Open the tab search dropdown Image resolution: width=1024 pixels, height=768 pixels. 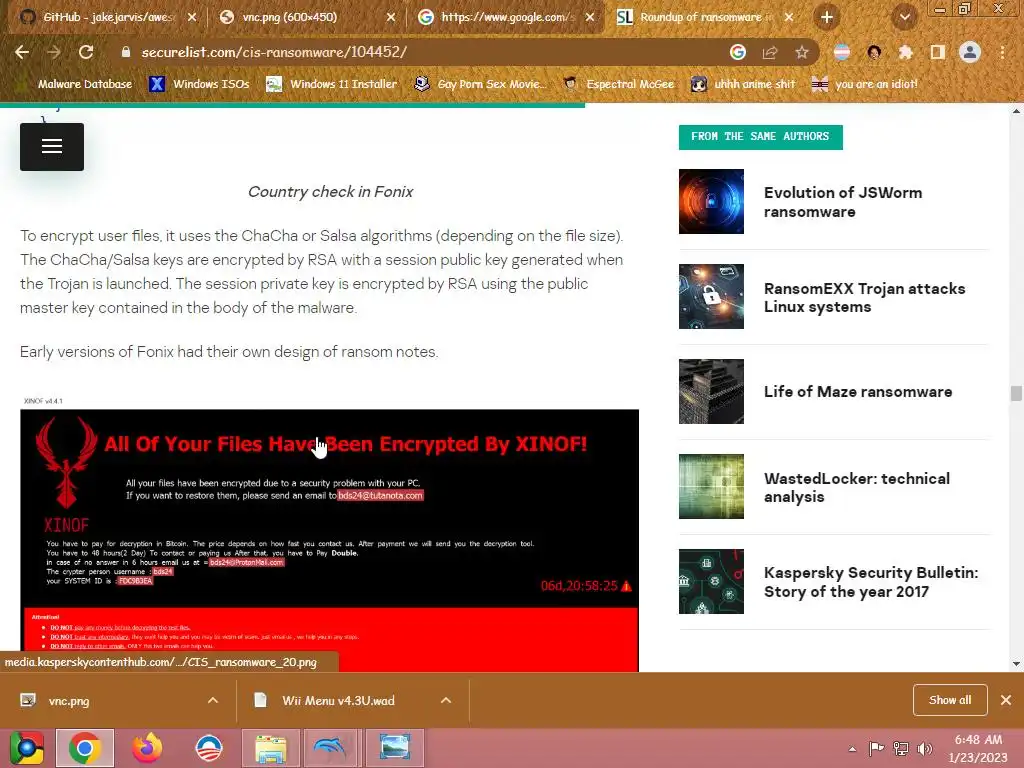(x=905, y=17)
